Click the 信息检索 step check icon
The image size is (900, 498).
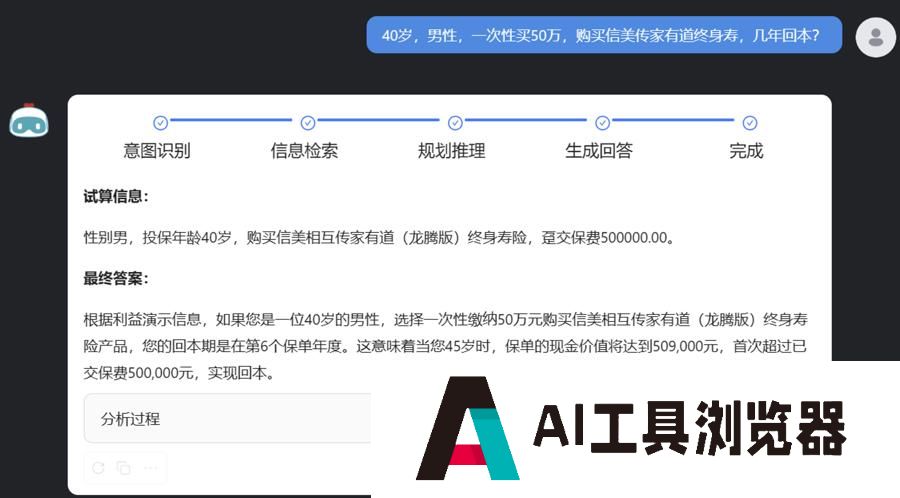(308, 123)
